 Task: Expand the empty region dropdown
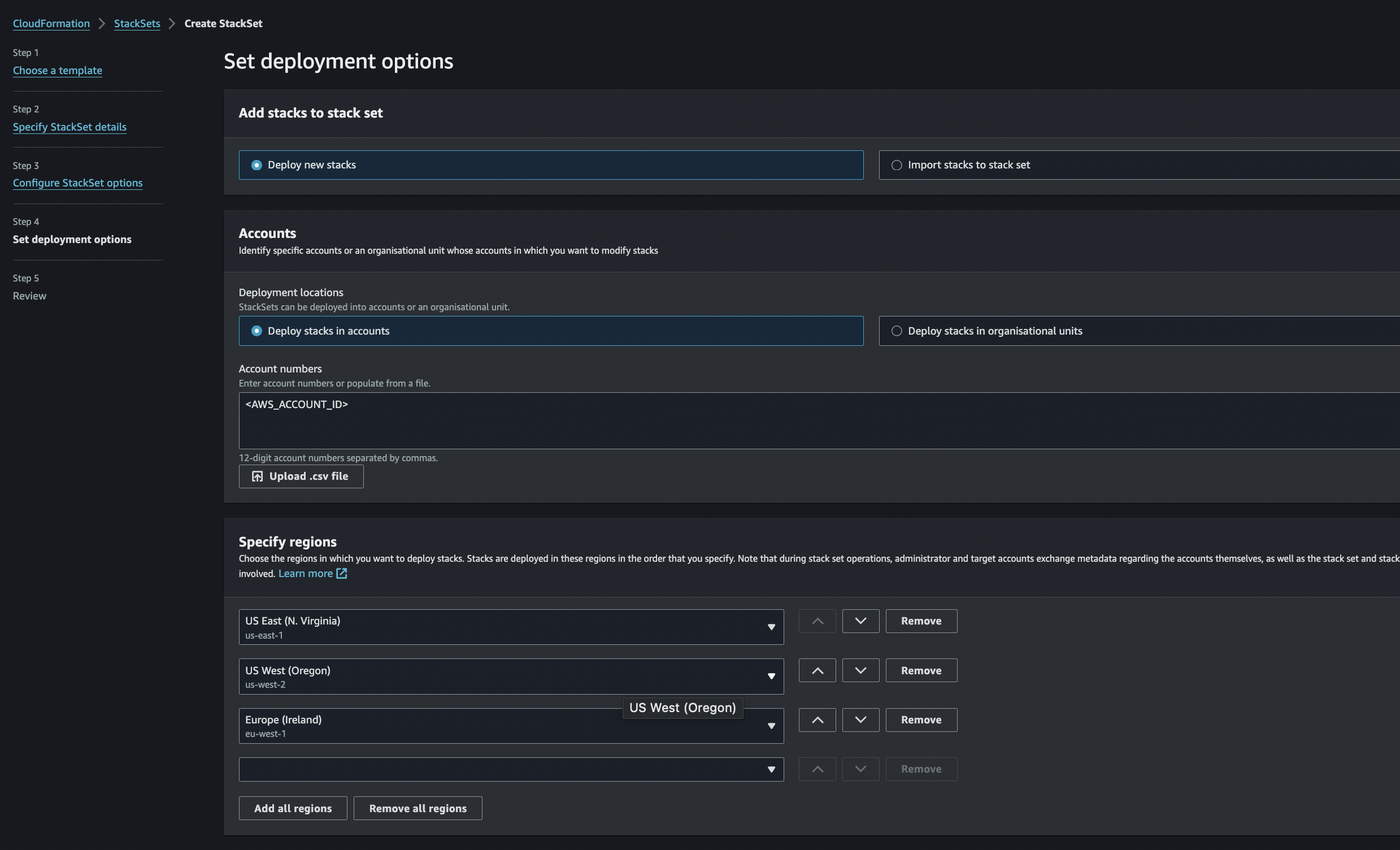point(511,769)
